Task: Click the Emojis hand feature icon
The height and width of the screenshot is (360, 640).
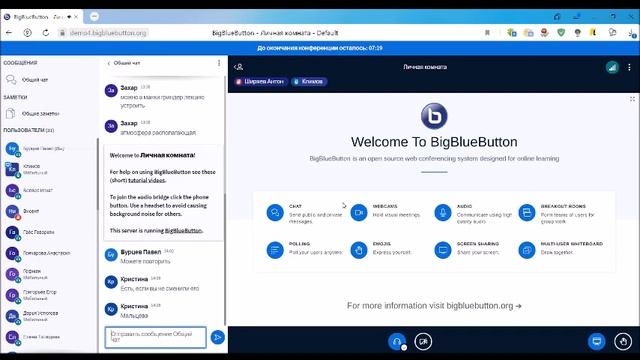Action: [x=359, y=250]
